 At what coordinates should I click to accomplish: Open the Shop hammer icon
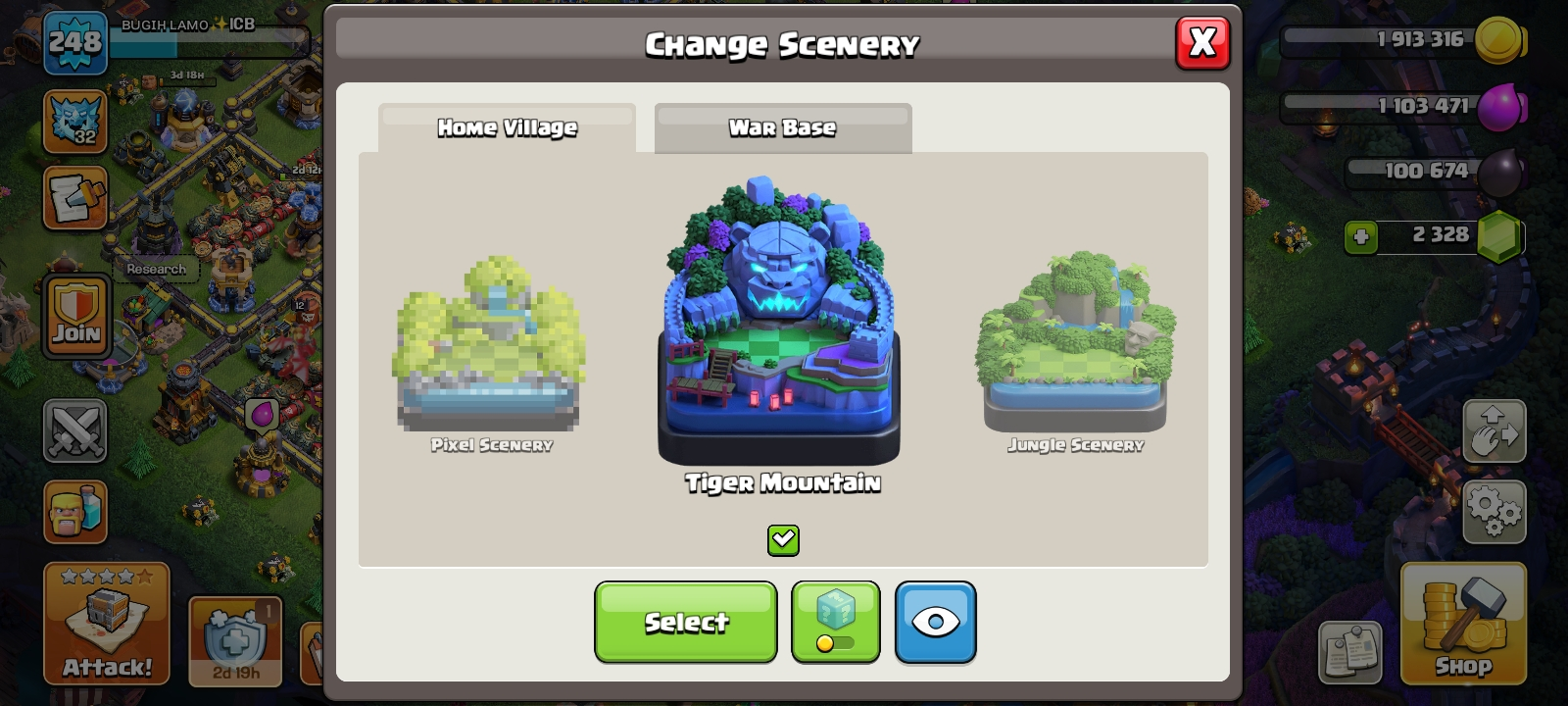click(x=1463, y=623)
